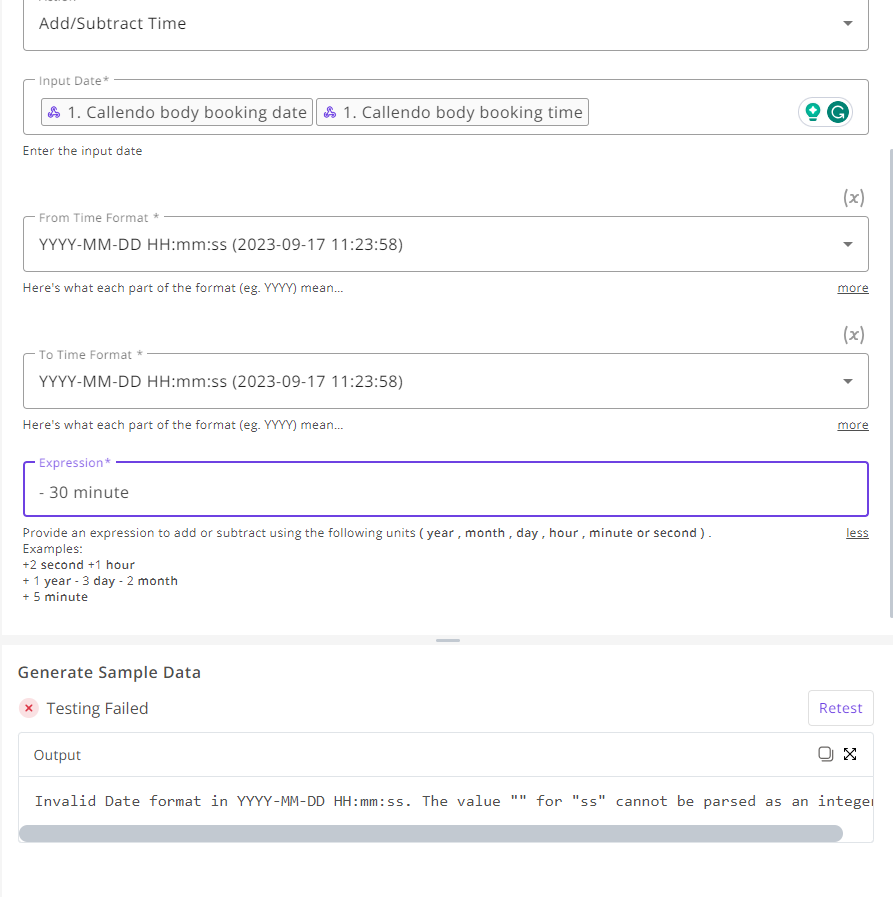Viewport: 893px width, 897px height.
Task: Click the panel resize handle above Generate Sample Data
Action: click(x=447, y=640)
